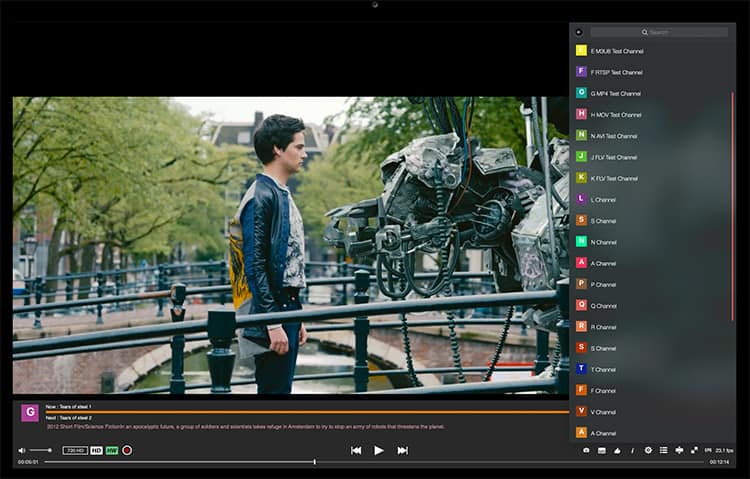Click the settings gear icon
Screen dimensions: 750x479
[648, 450]
